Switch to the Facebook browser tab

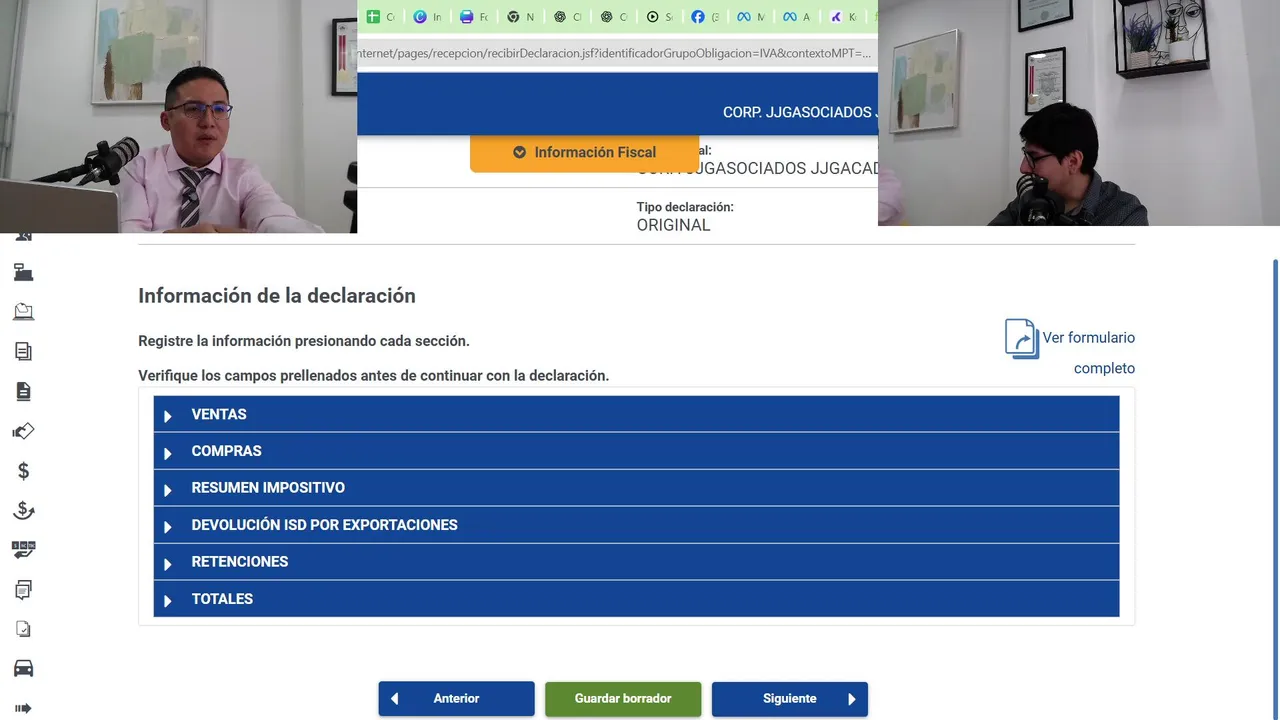(x=705, y=16)
